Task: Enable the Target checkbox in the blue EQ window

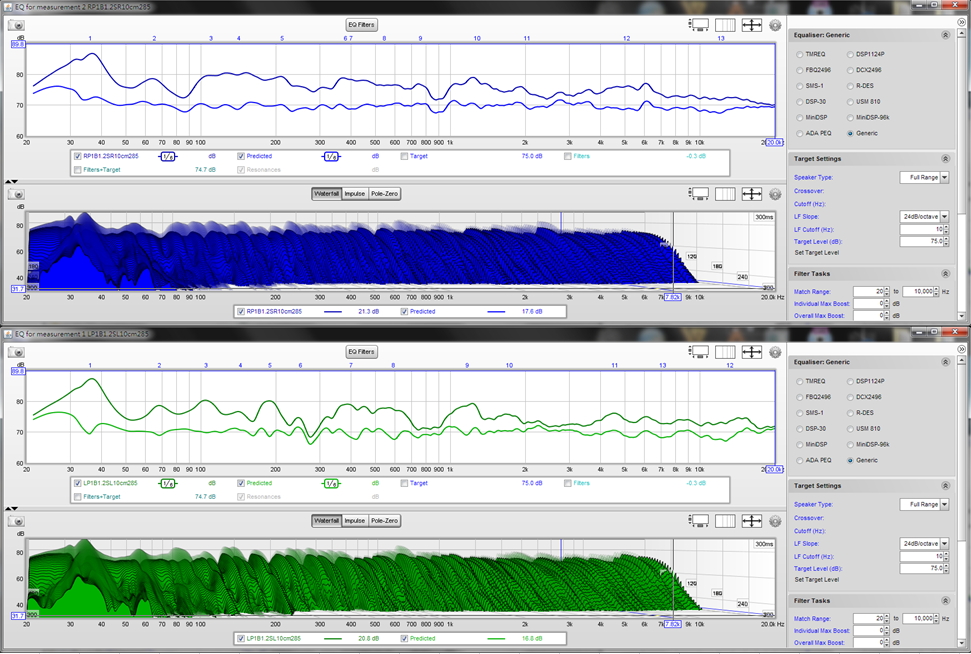Action: click(404, 156)
